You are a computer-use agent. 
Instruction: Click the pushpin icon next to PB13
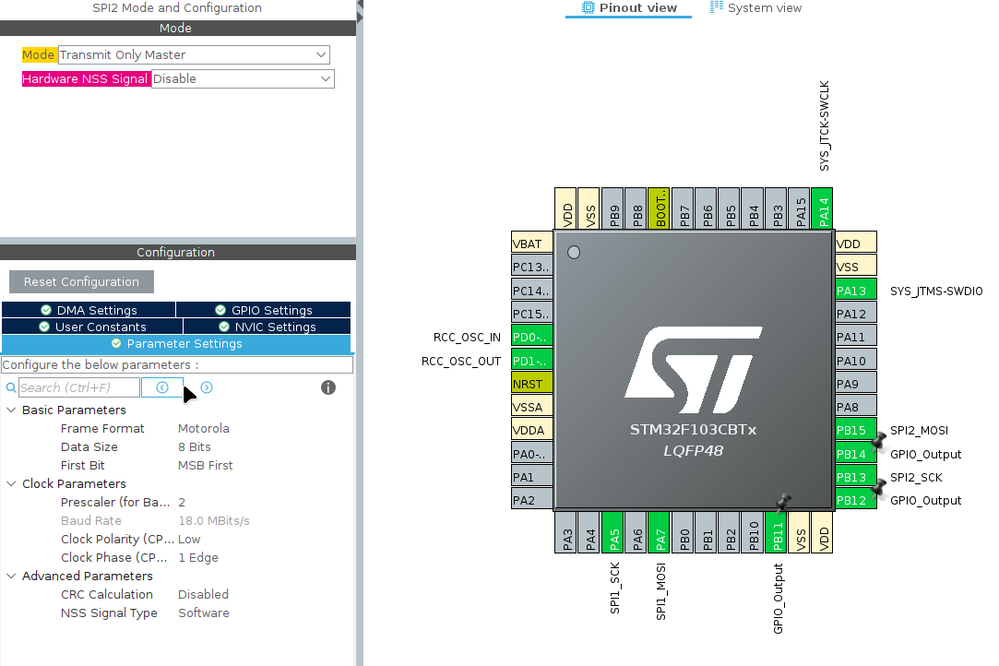(879, 488)
